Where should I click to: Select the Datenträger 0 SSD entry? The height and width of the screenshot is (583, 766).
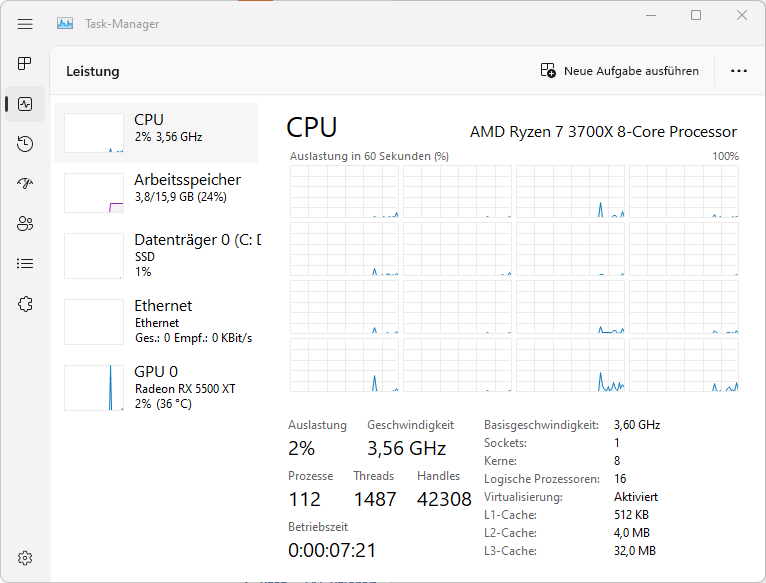156,256
